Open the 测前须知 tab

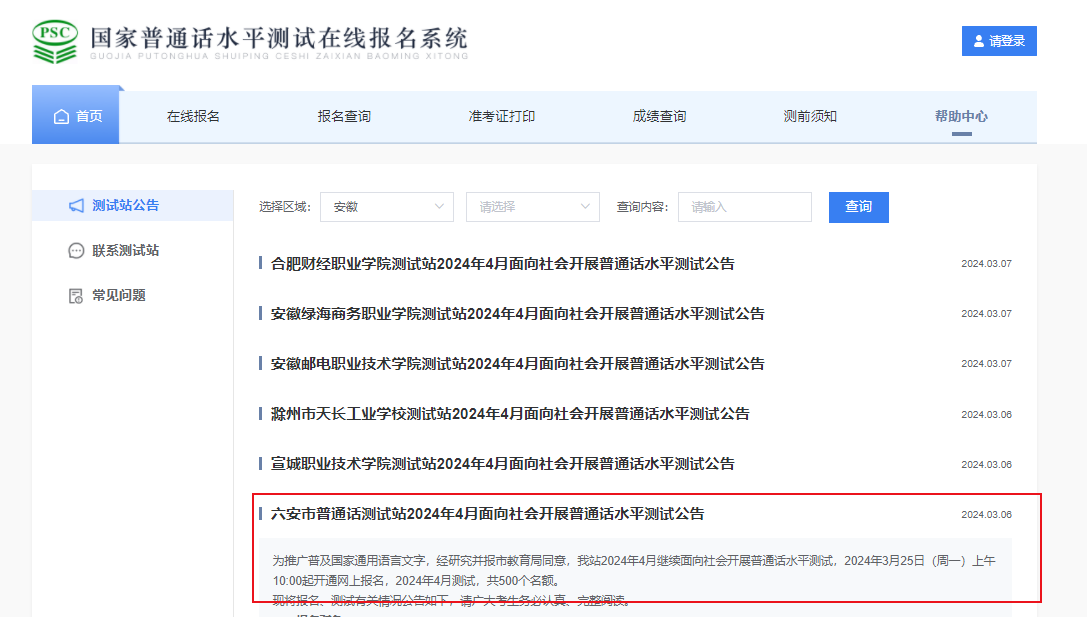(x=810, y=116)
